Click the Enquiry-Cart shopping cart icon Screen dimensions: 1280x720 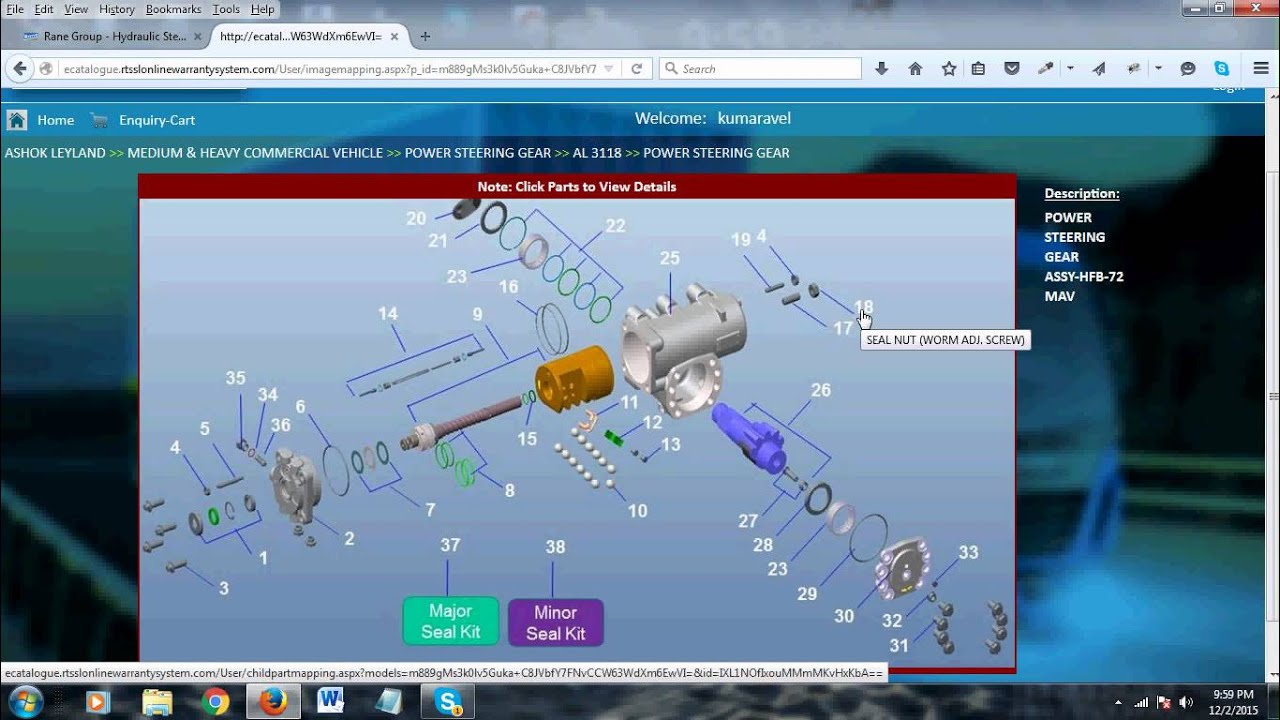point(99,120)
